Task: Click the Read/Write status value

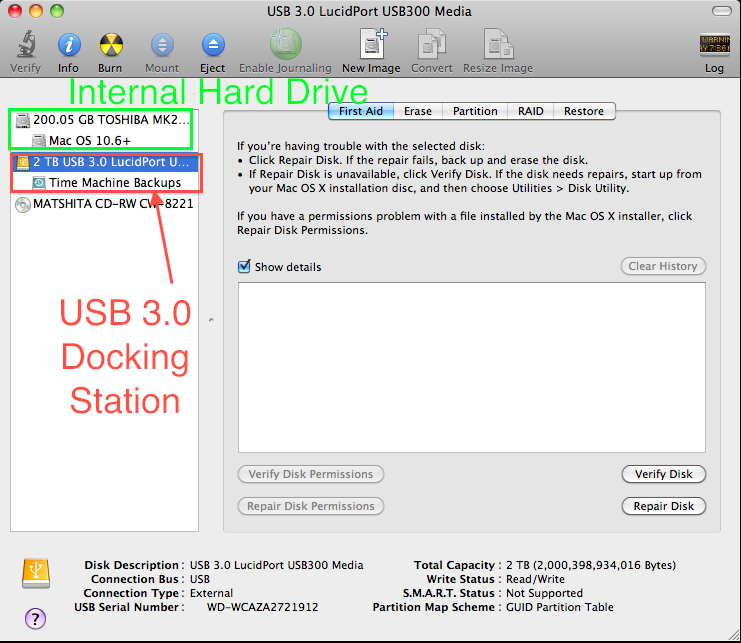Action: coord(535,579)
